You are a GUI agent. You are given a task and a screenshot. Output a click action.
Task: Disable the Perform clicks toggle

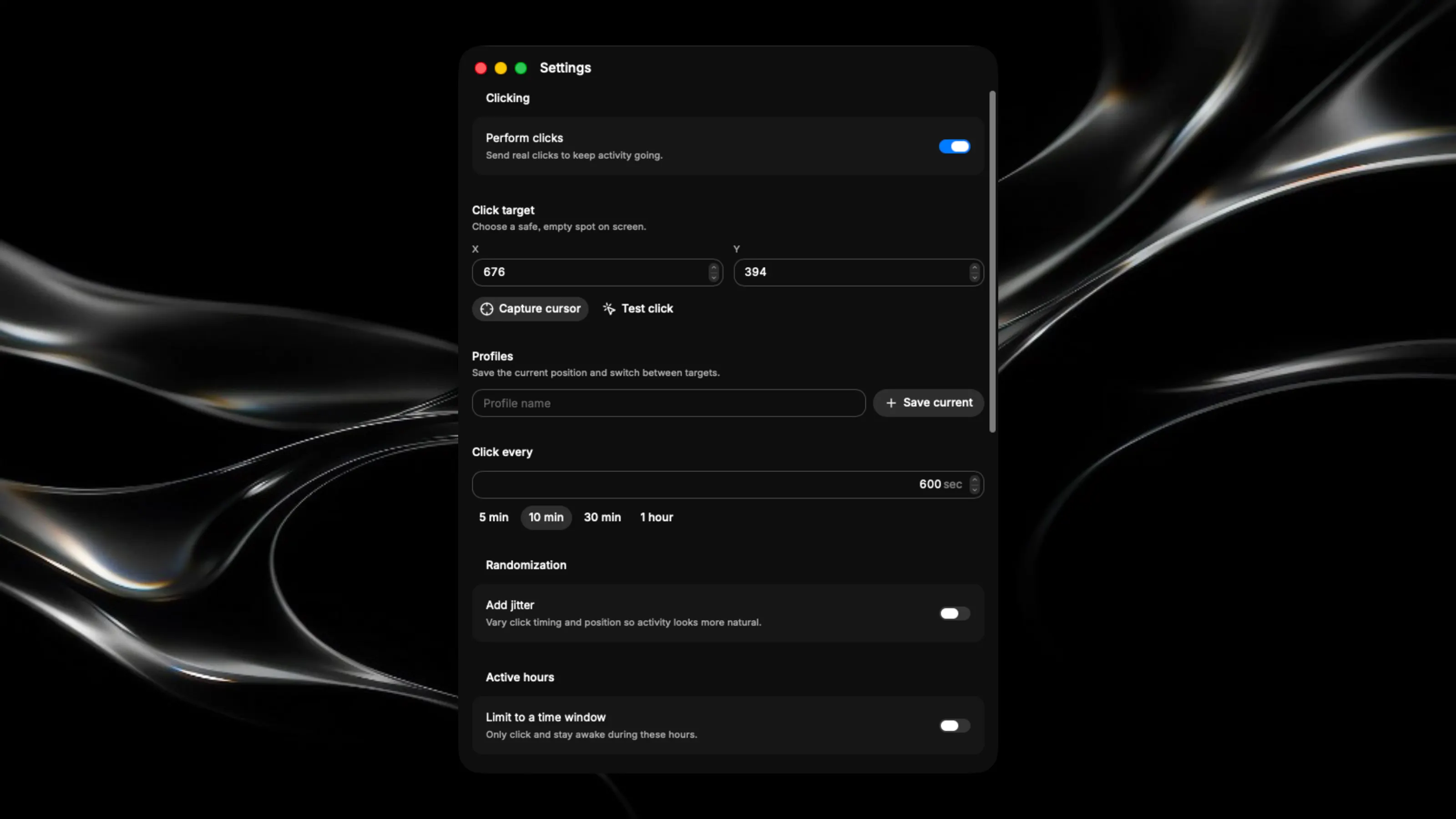click(954, 147)
